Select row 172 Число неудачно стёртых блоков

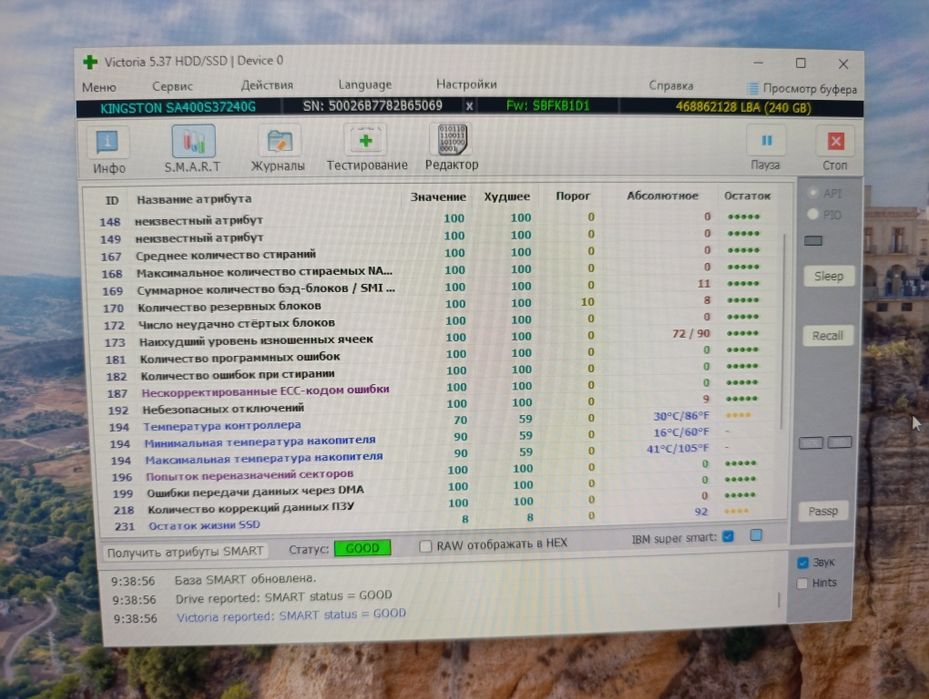pyautogui.click(x=431, y=321)
